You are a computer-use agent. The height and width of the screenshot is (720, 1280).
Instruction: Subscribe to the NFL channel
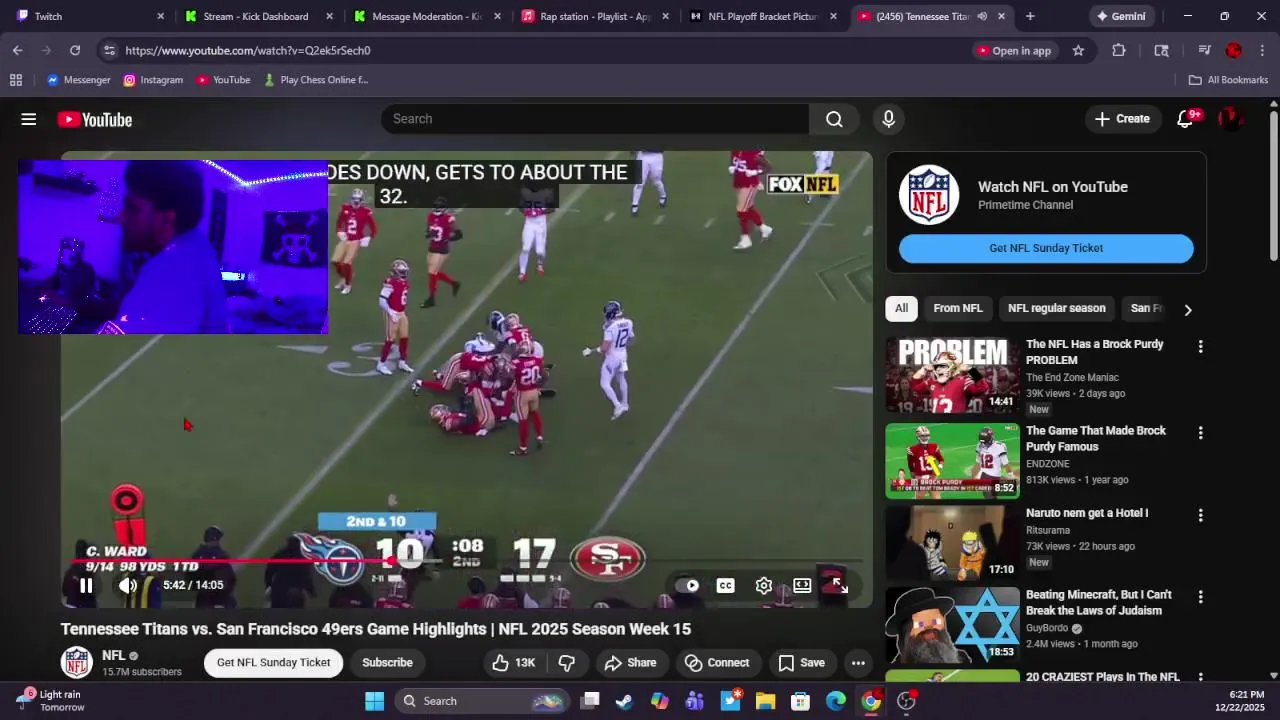[387, 663]
